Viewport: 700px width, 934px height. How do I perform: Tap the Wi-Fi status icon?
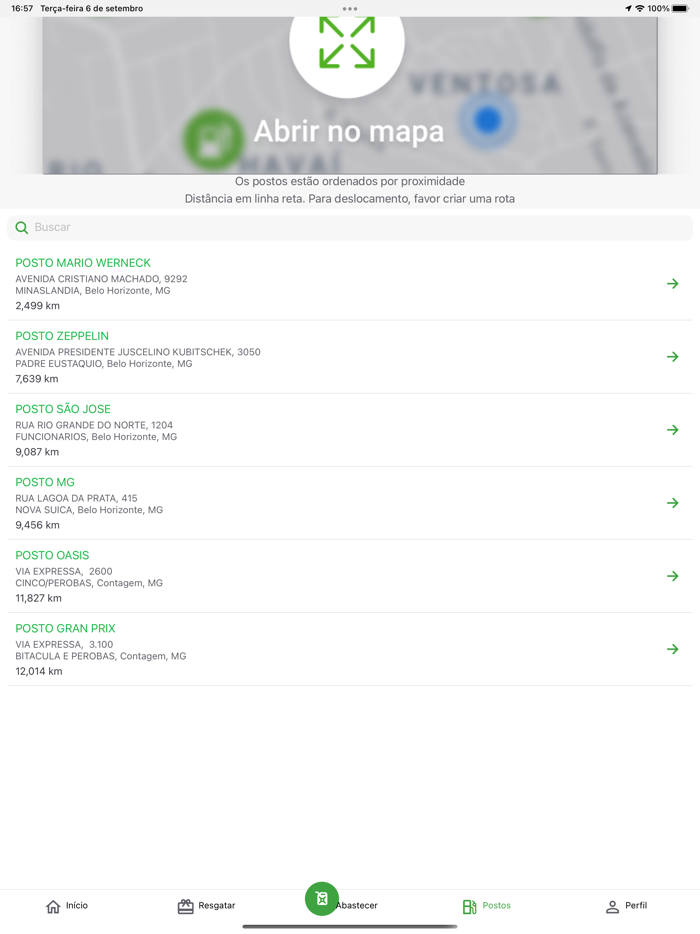click(x=640, y=8)
